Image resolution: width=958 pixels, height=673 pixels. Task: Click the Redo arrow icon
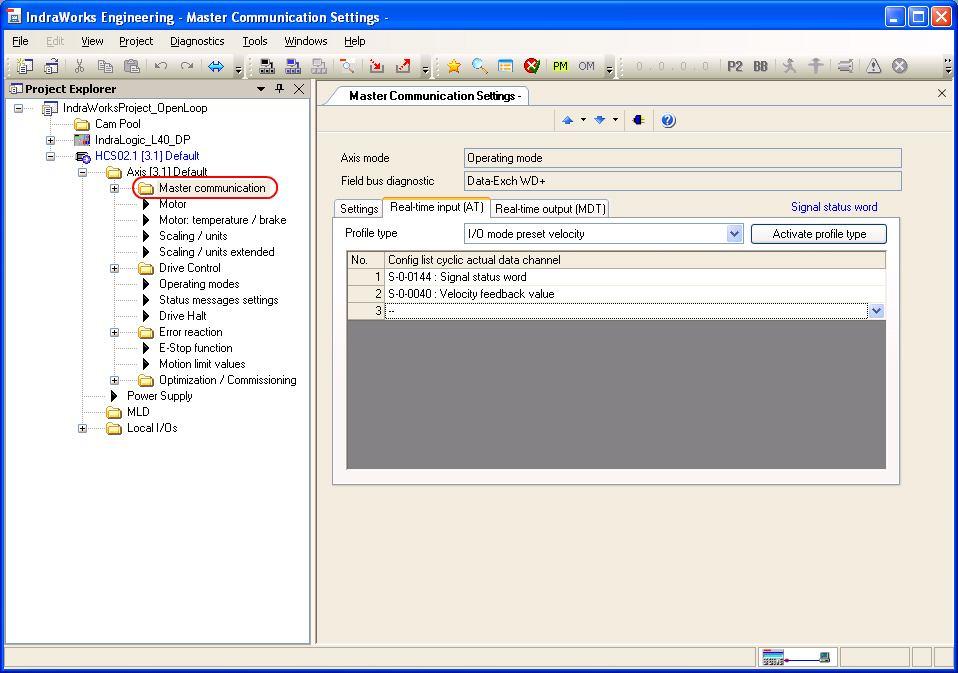pos(188,66)
